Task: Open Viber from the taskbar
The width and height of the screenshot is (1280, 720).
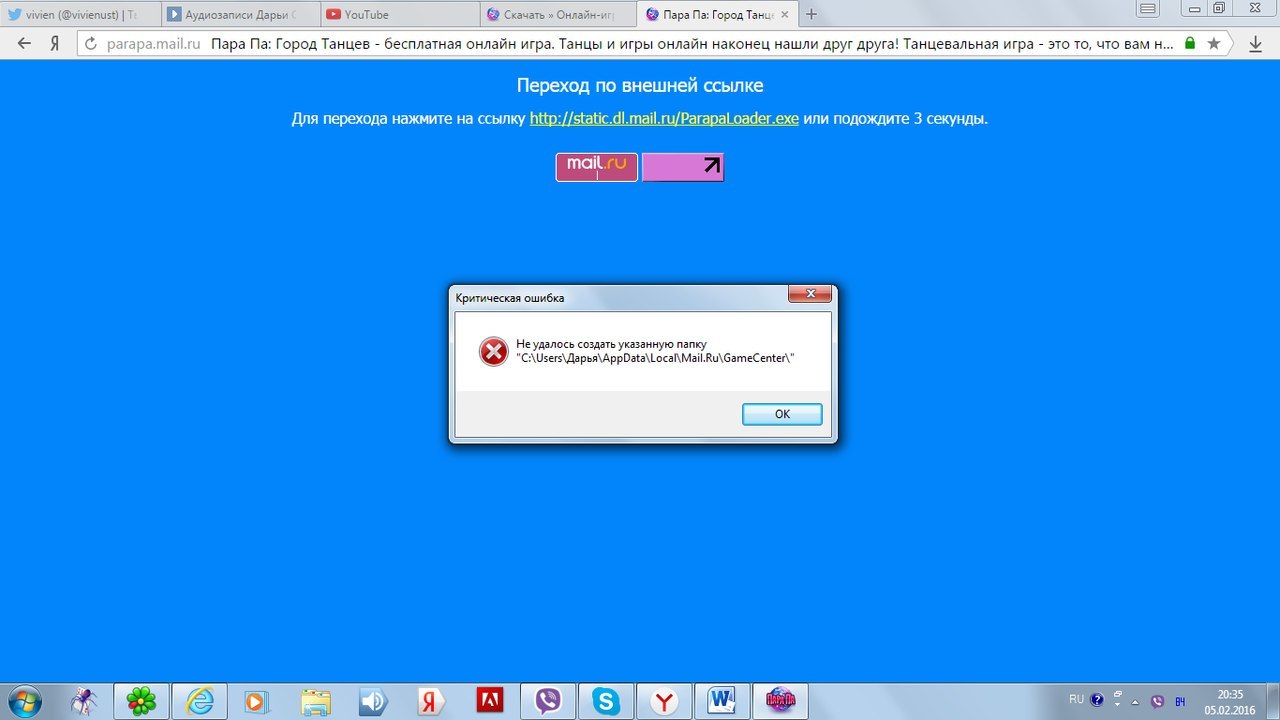Action: tap(548, 701)
